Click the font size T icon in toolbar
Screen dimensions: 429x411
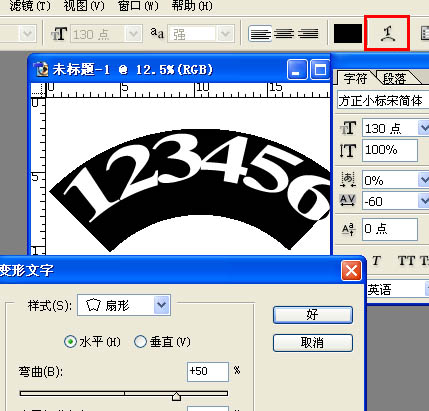59,34
